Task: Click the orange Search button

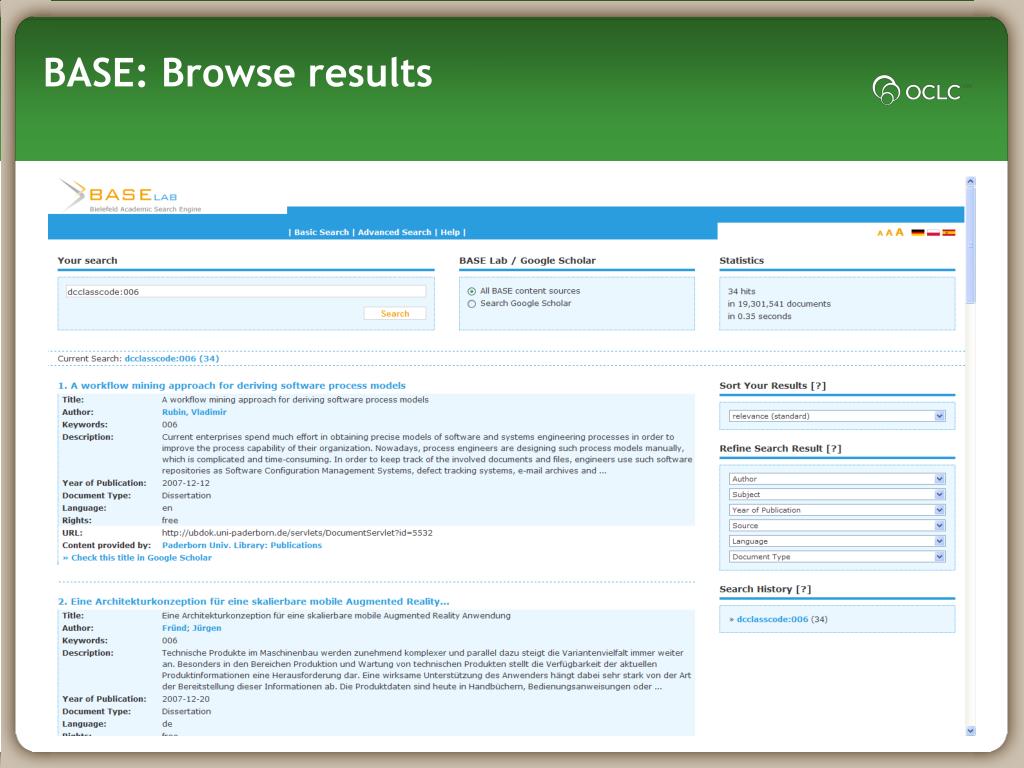Action: coord(395,313)
